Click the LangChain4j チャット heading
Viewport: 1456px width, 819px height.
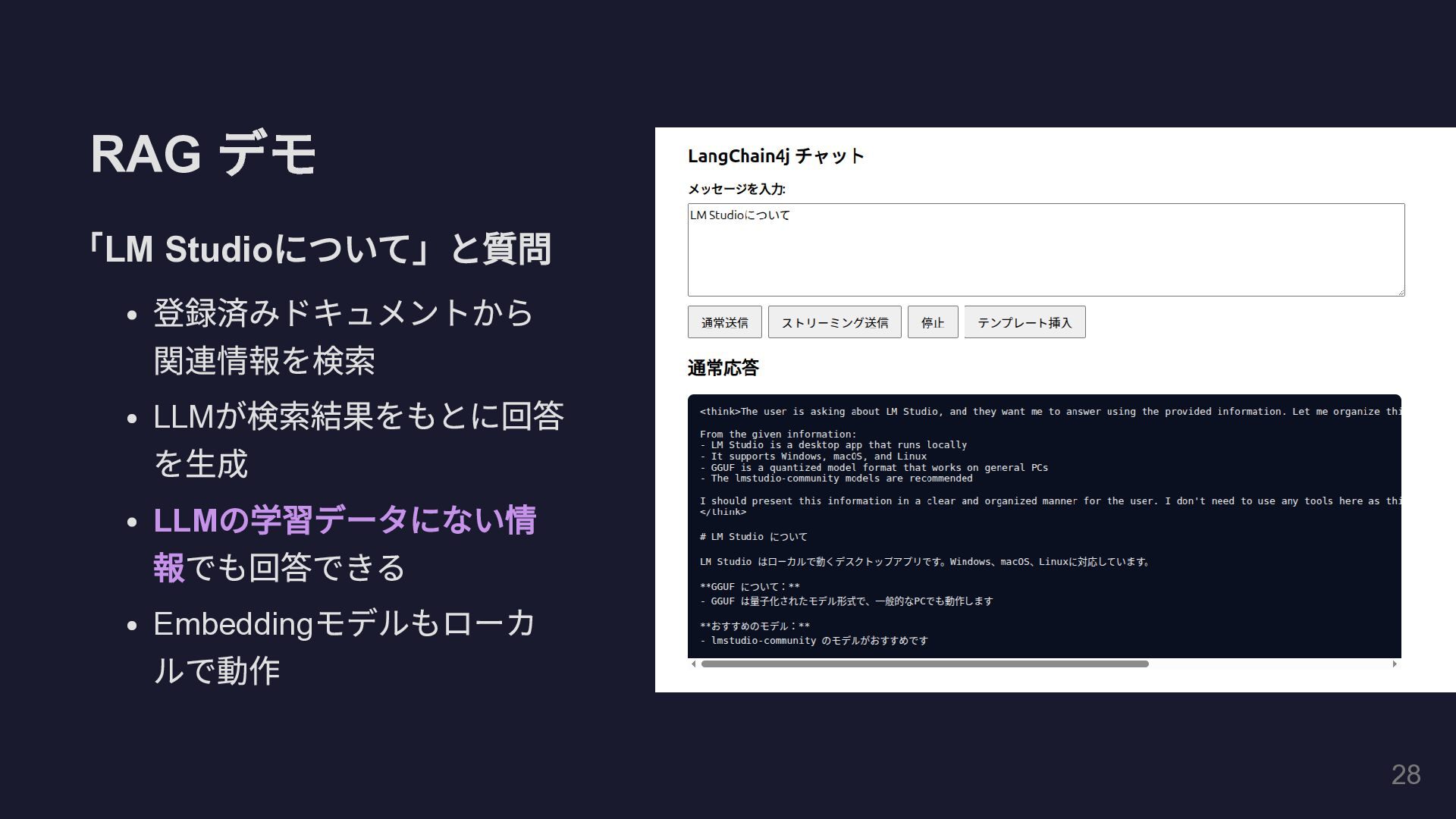[x=776, y=156]
